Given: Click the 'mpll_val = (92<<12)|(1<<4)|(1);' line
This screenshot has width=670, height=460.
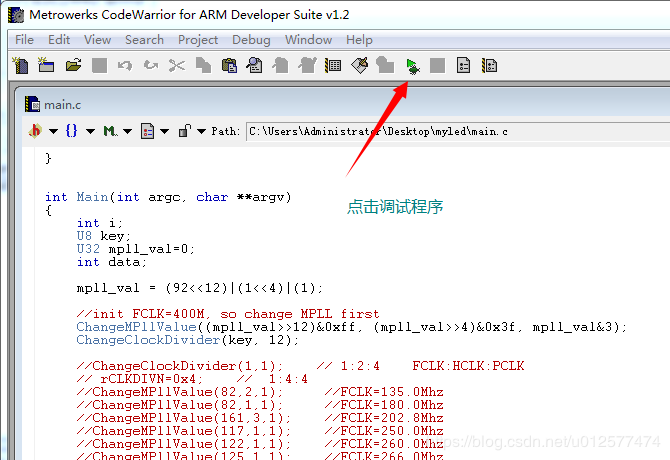Looking at the screenshot, I should click(200, 288).
